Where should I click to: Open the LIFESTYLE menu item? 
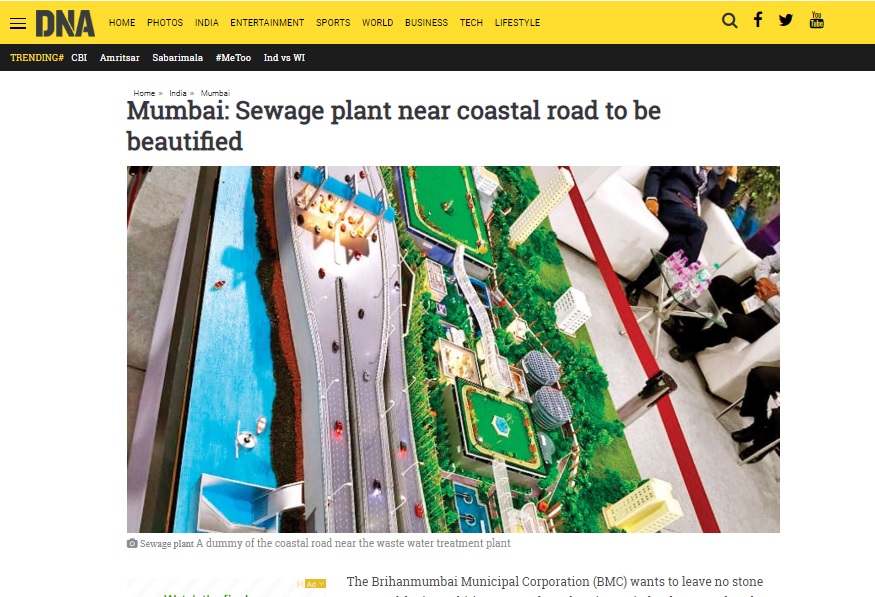517,23
